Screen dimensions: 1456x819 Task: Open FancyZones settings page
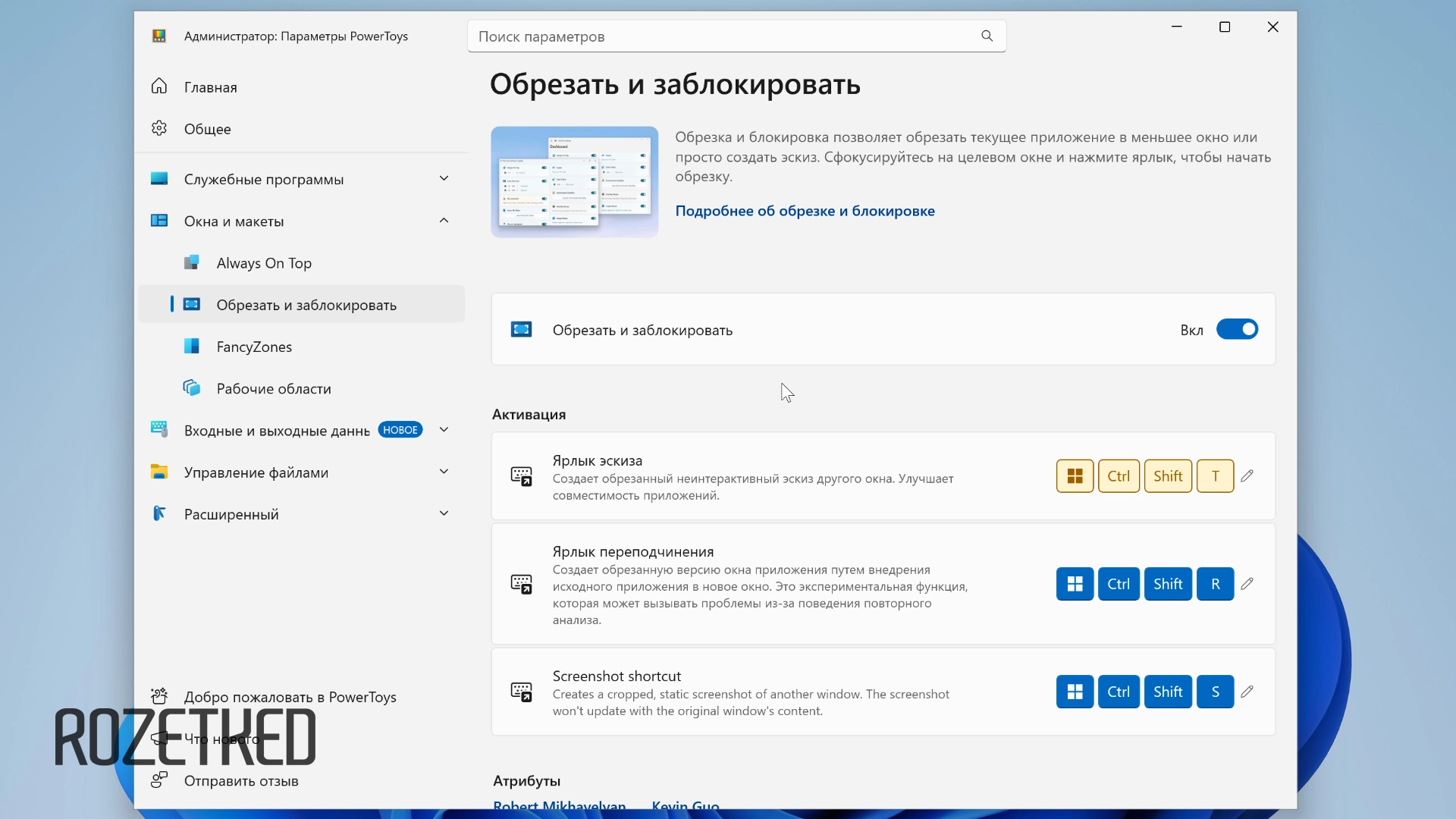click(x=254, y=347)
